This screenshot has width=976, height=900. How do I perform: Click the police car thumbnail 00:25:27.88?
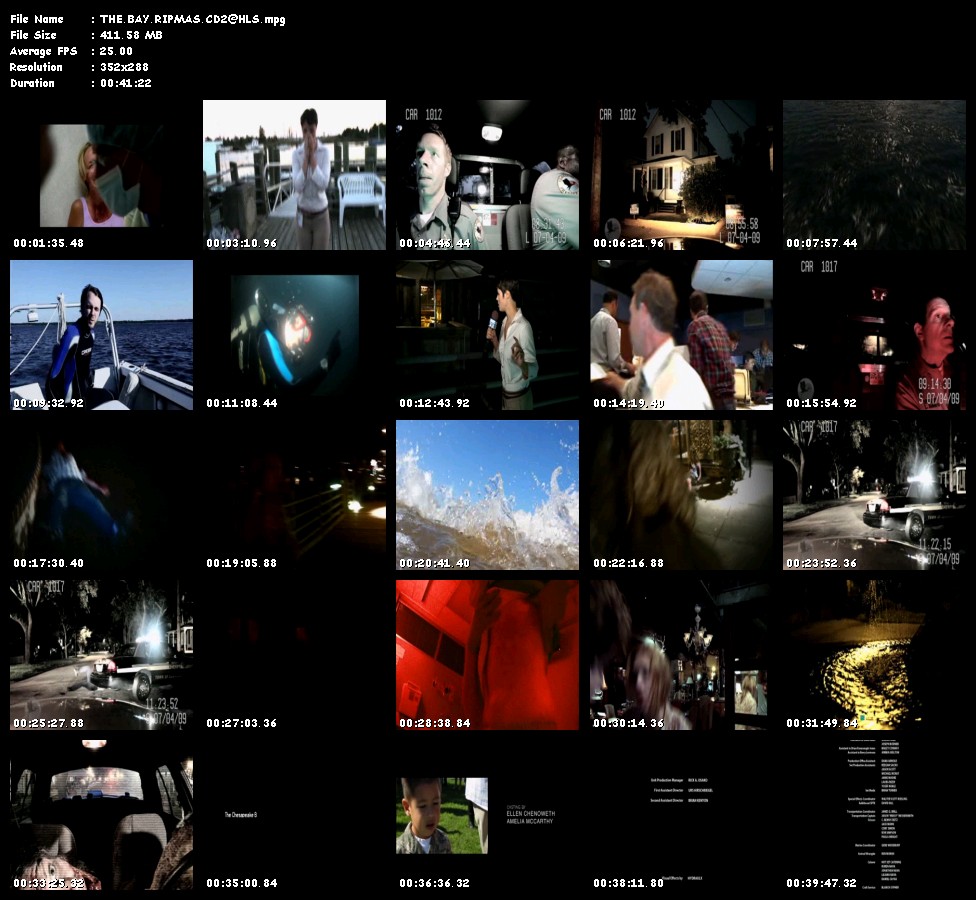[101, 655]
